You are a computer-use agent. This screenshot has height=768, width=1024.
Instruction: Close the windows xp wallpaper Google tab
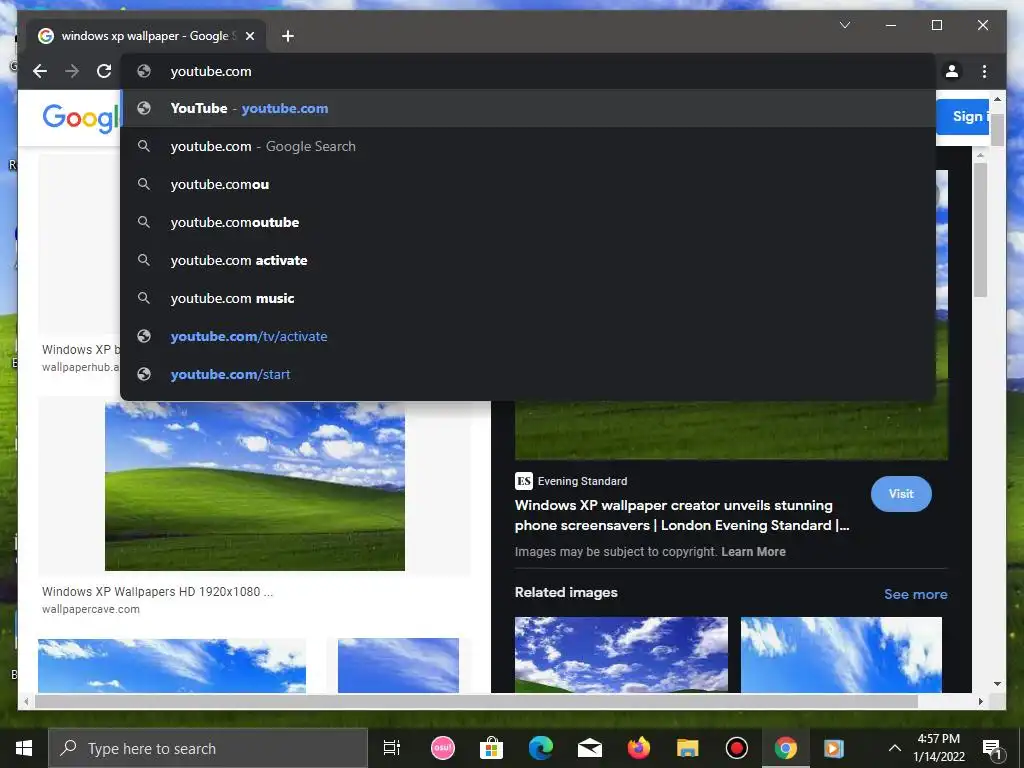249,36
